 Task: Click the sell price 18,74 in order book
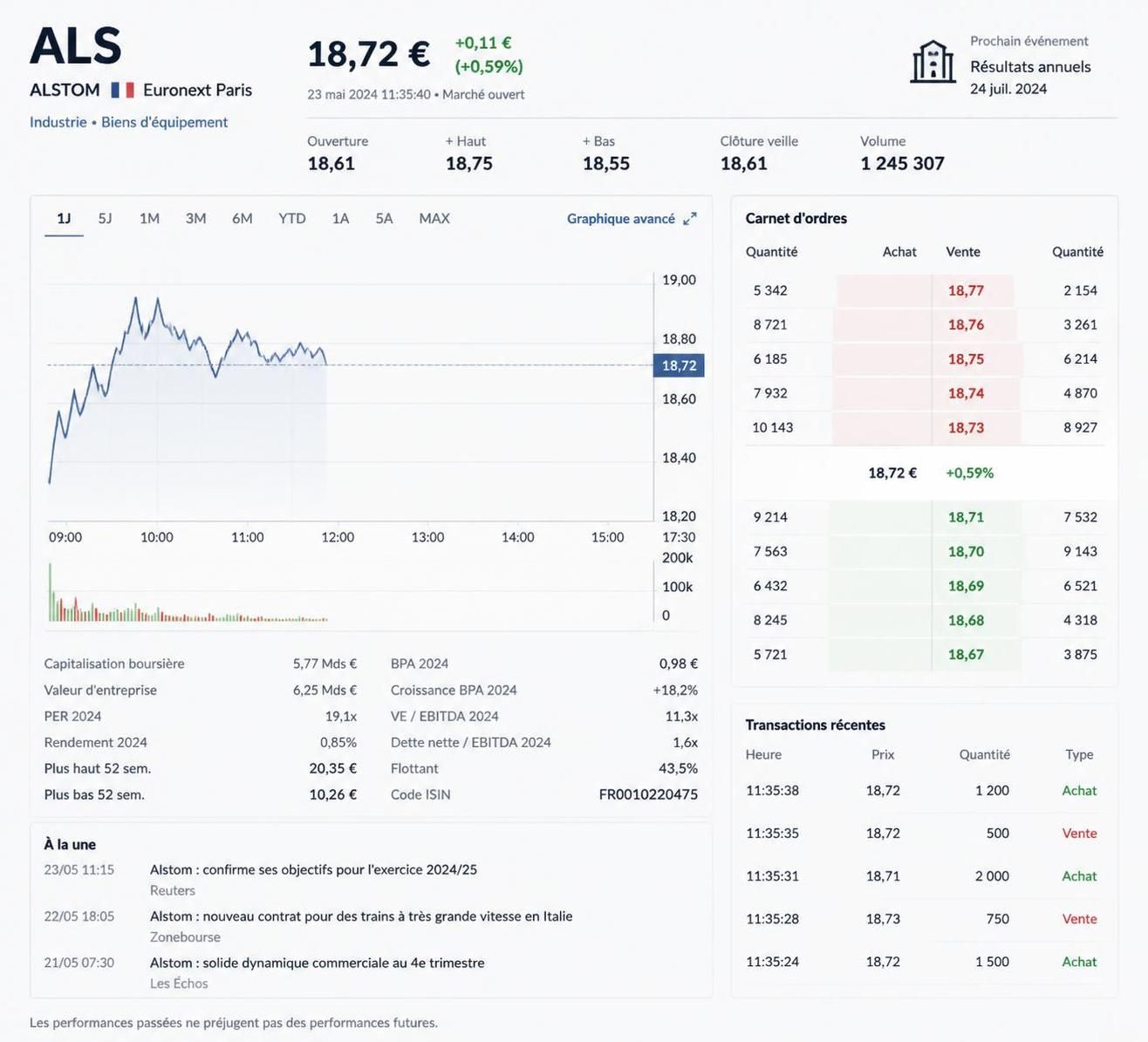click(x=966, y=393)
